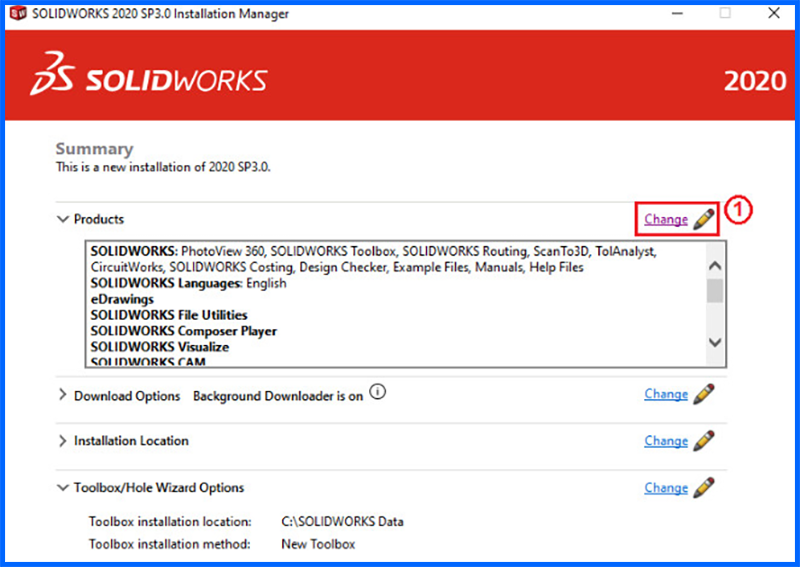Viewport: 800px width, 567px height.
Task: Select SOLIDWORKS File Utilities in products list
Action: click(x=169, y=315)
